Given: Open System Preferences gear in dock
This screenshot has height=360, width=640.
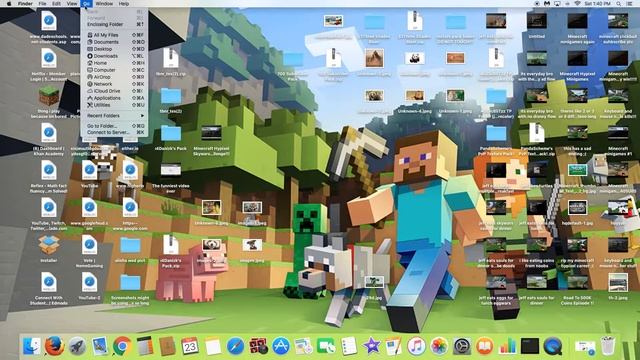Looking at the screenshot, I should (x=462, y=347).
